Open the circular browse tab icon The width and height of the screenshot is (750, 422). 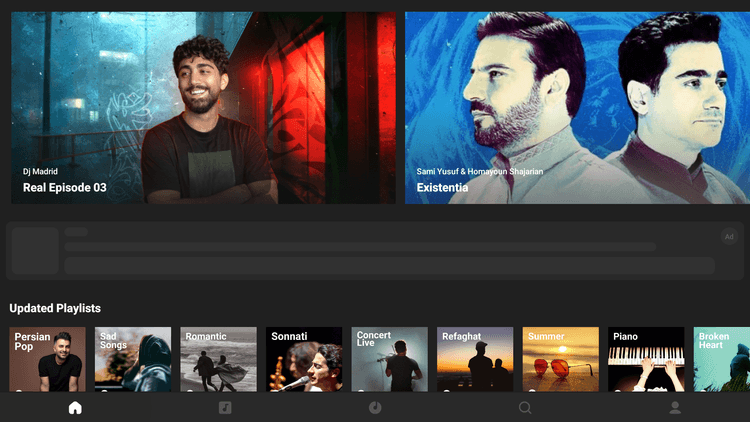point(375,408)
